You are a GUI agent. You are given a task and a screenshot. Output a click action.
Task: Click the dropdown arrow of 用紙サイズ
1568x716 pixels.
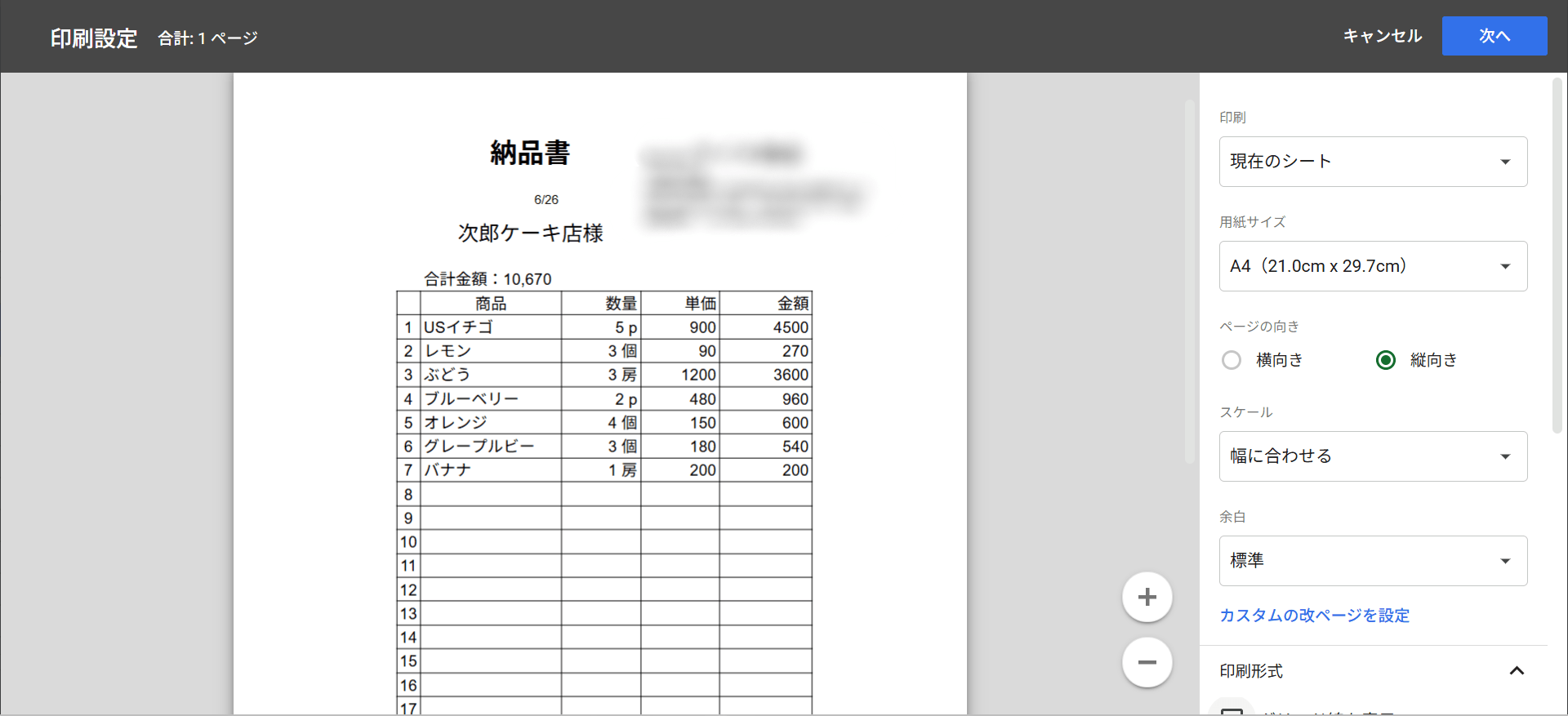coord(1505,266)
